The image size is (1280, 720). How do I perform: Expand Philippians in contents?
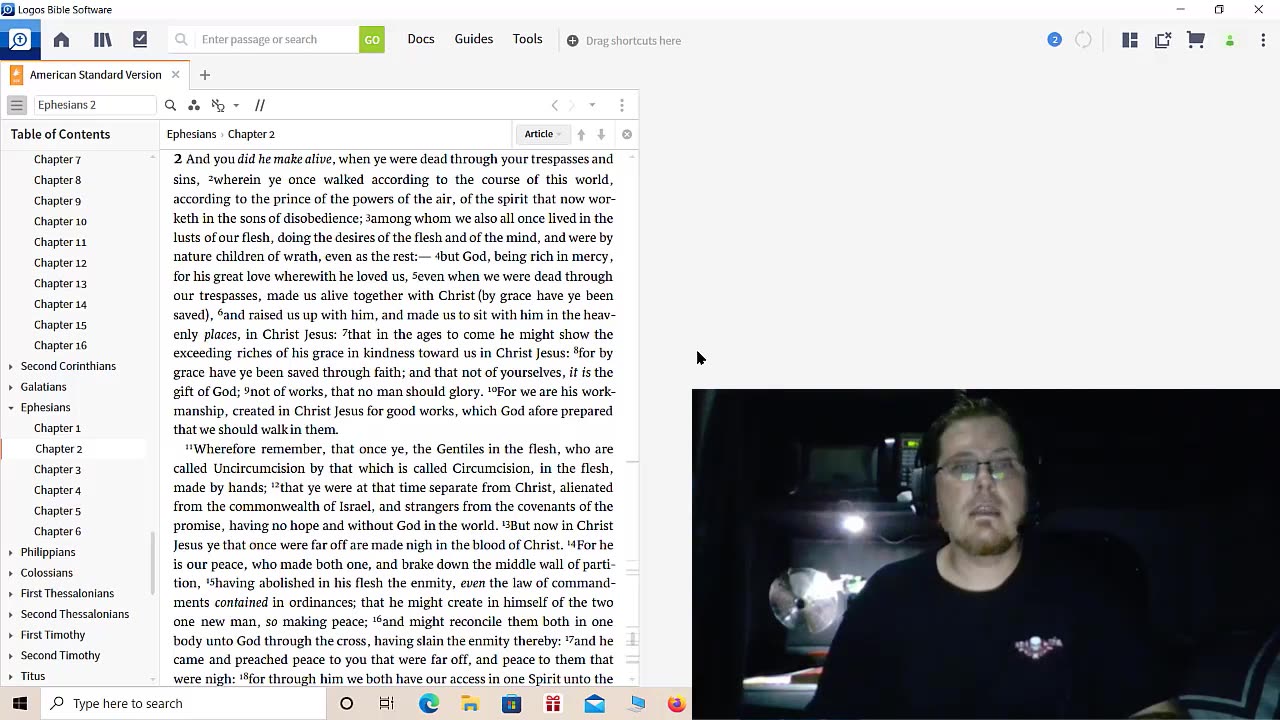11,552
